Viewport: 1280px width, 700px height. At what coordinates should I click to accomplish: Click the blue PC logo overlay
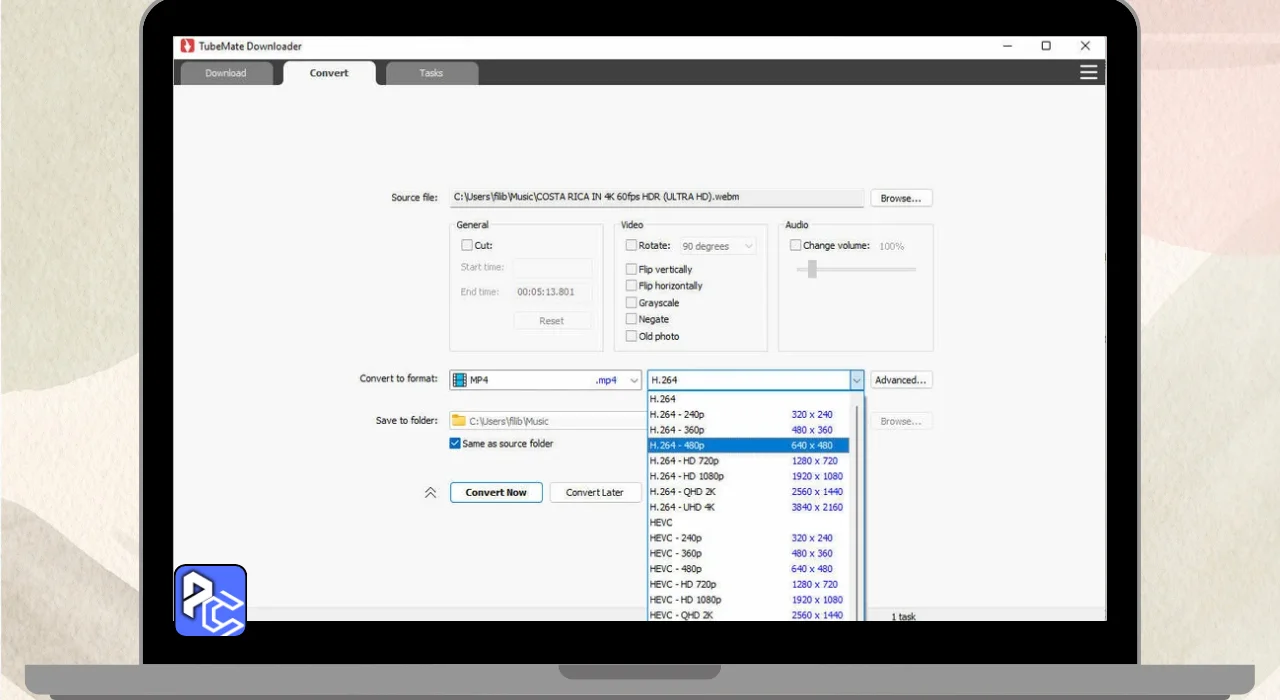coord(210,600)
